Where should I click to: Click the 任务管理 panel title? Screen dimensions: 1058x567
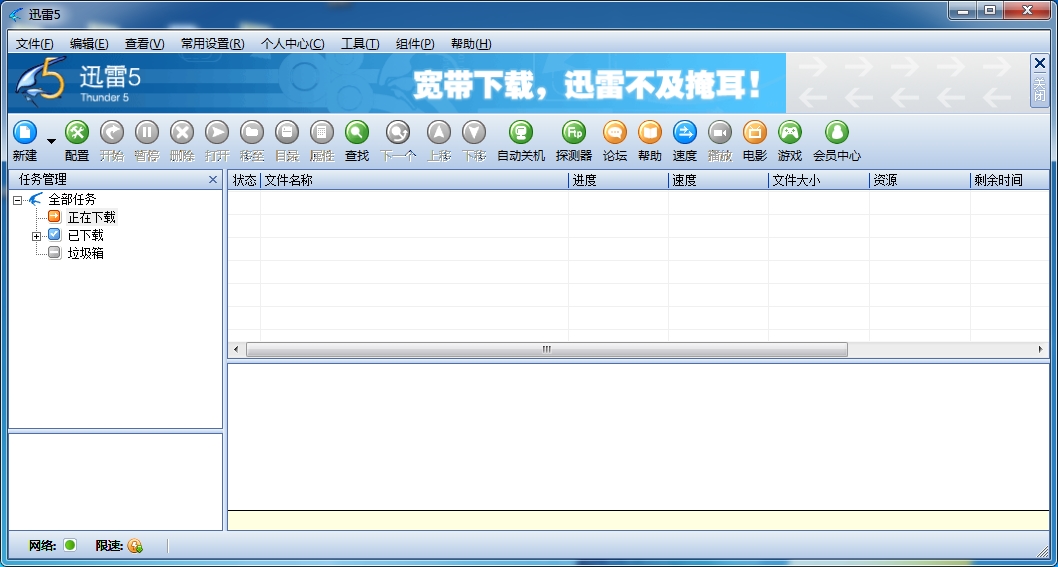click(x=43, y=180)
